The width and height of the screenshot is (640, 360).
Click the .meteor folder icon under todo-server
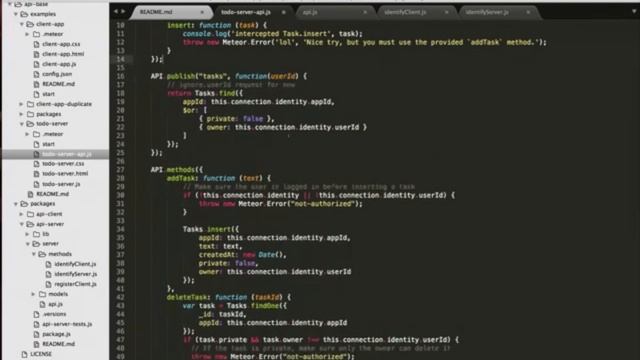[x=36, y=134]
